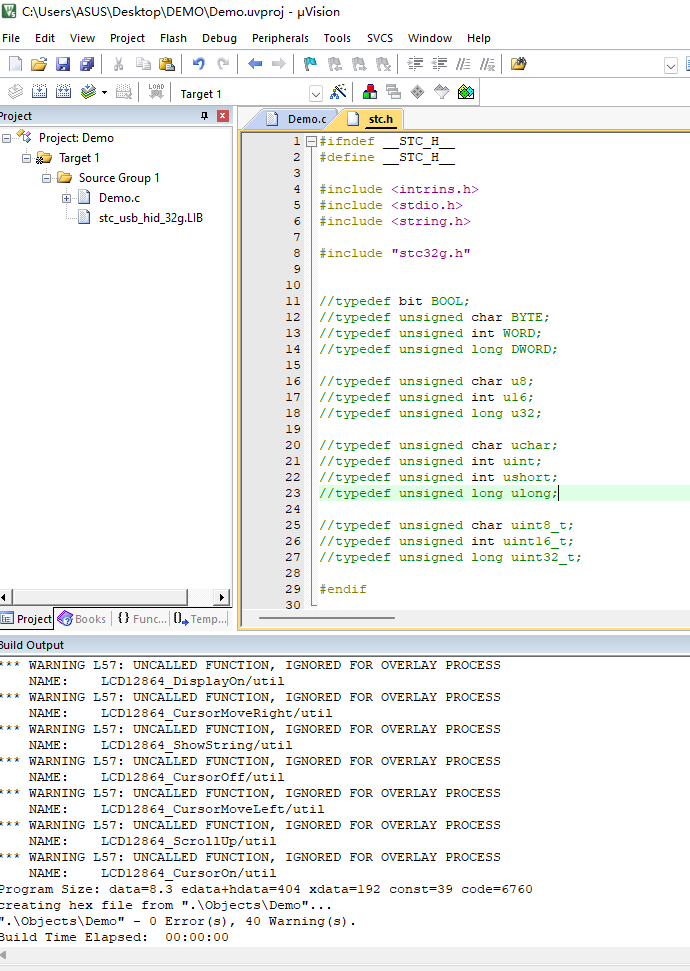Click the Translate current file icon
The height and width of the screenshot is (971, 690).
pyautogui.click(x=15, y=92)
